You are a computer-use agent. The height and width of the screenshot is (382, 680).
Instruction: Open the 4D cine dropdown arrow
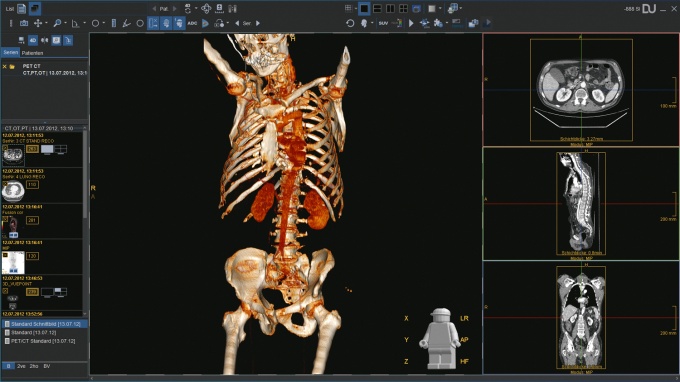[196, 8]
